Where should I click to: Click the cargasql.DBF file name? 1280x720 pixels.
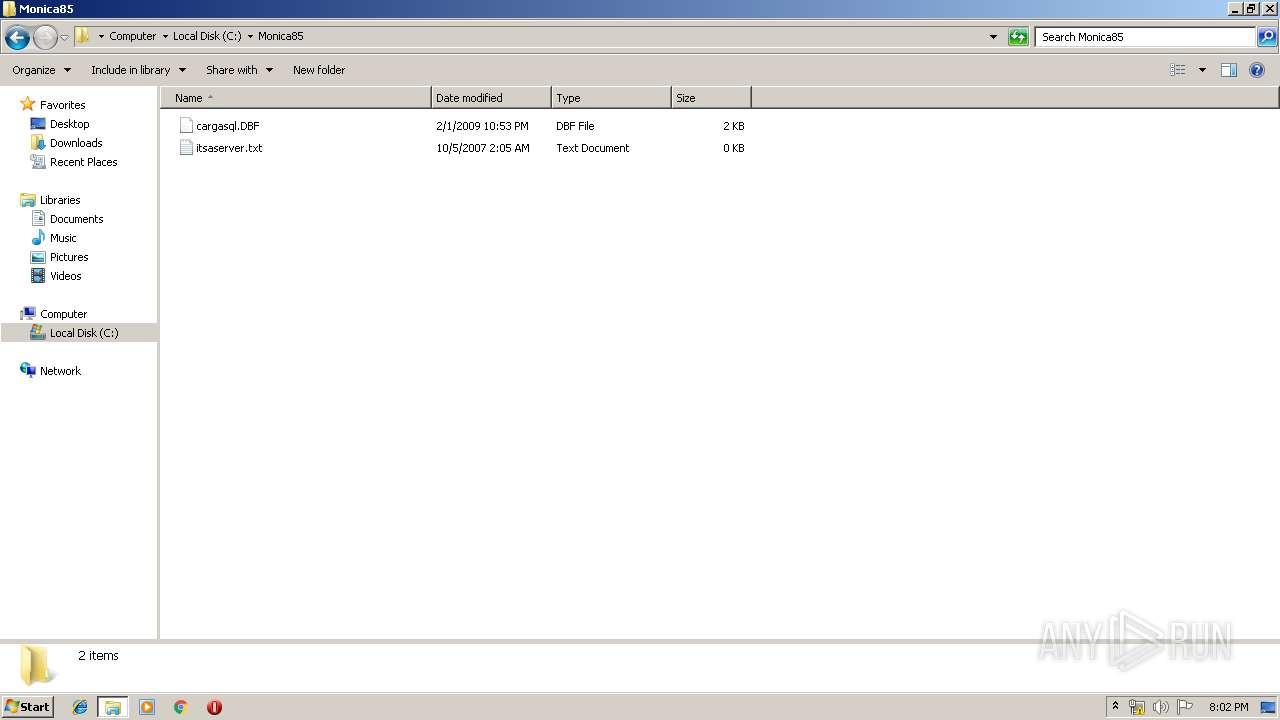228,126
